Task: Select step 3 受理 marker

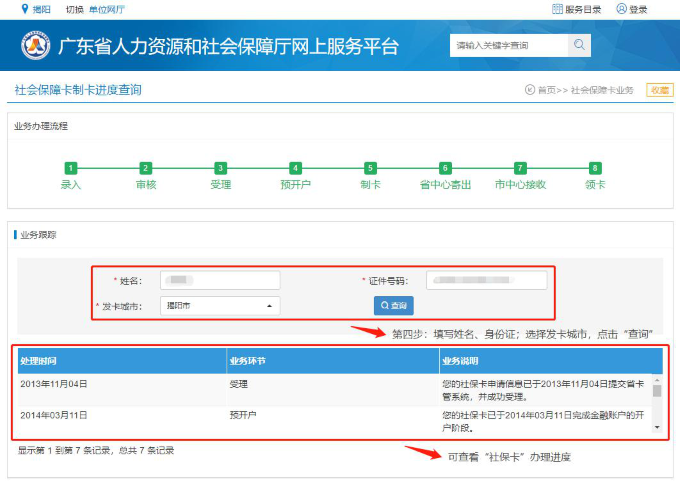Action: pyautogui.click(x=220, y=168)
